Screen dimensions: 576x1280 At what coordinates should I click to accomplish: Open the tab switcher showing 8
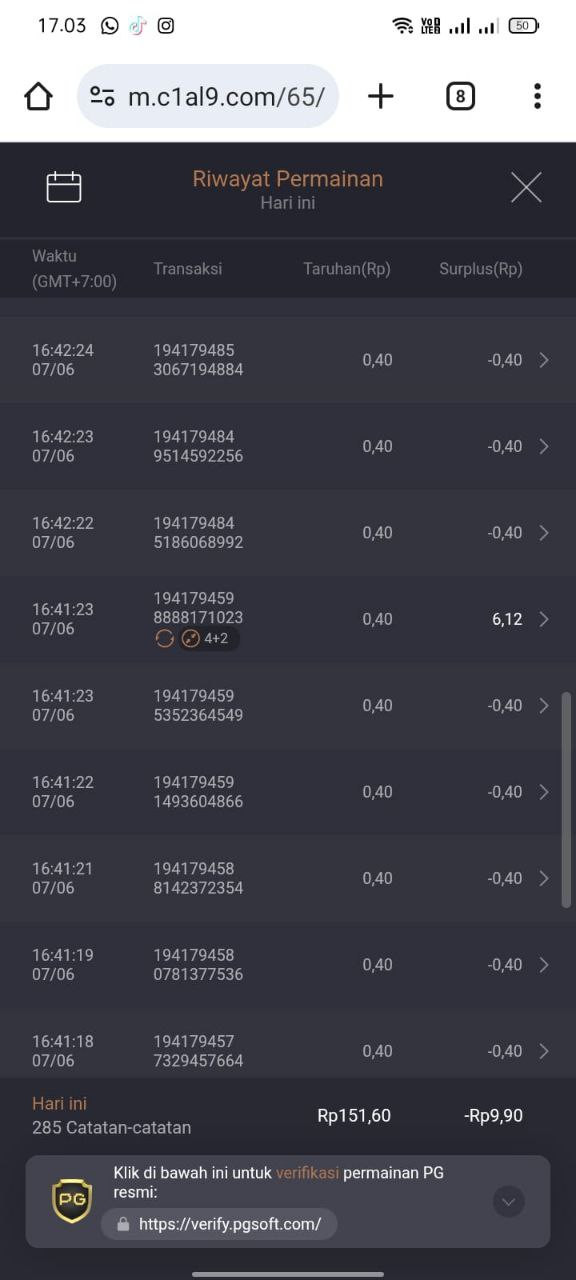(x=460, y=96)
